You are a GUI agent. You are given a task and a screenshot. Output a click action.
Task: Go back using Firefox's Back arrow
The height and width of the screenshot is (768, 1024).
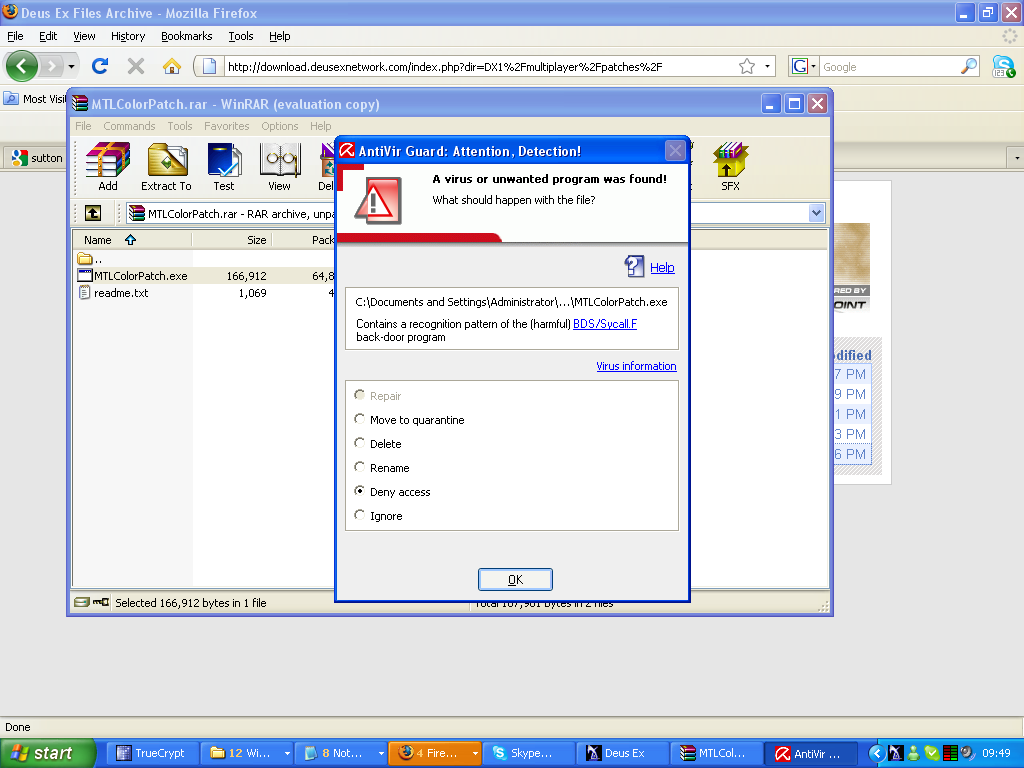[22, 66]
